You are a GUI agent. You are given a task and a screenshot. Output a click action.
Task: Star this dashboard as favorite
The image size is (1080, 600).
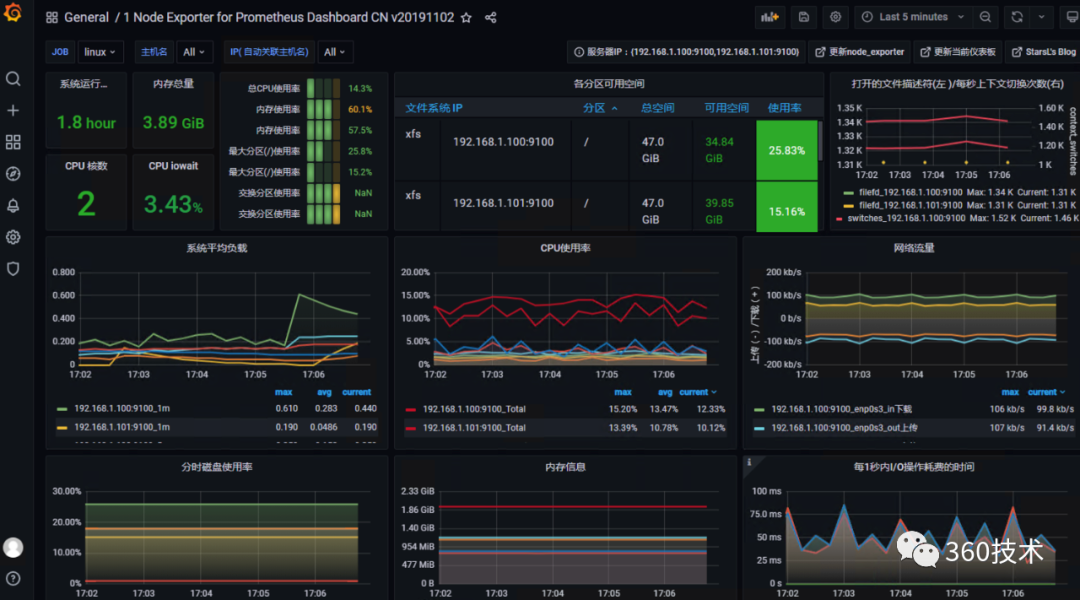[x=466, y=18]
